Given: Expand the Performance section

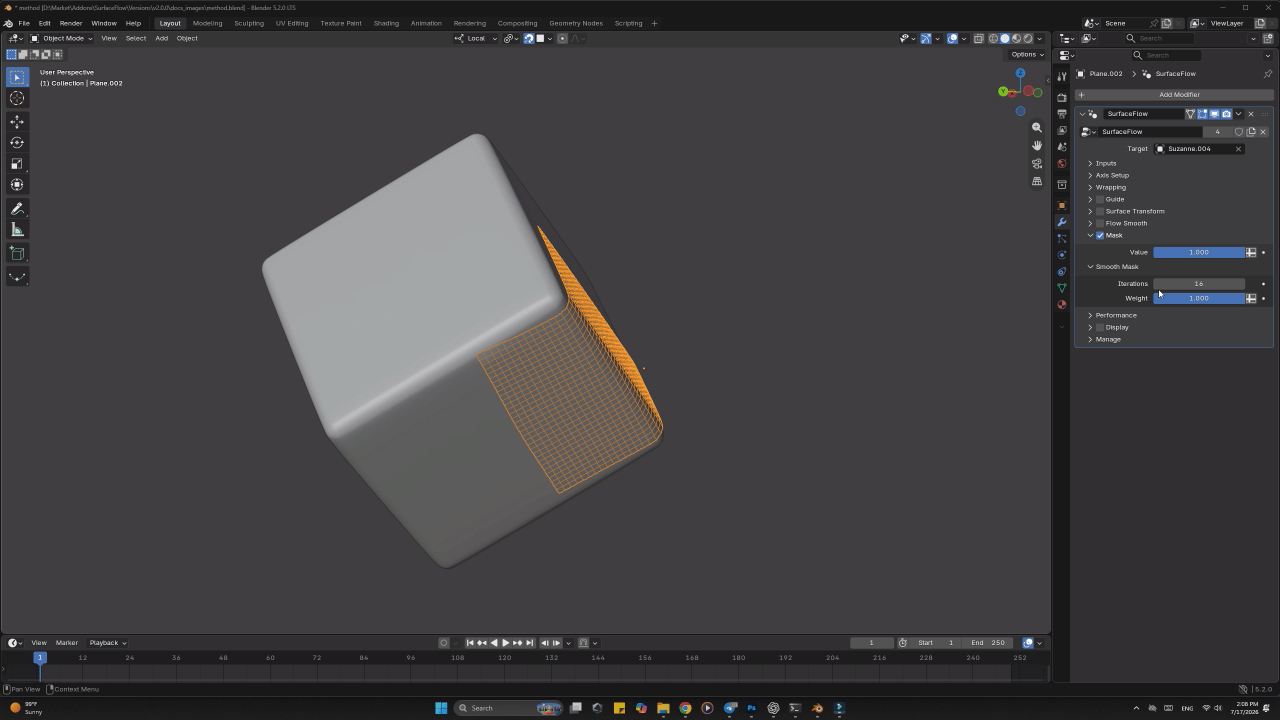Looking at the screenshot, I should click(x=1115, y=315).
